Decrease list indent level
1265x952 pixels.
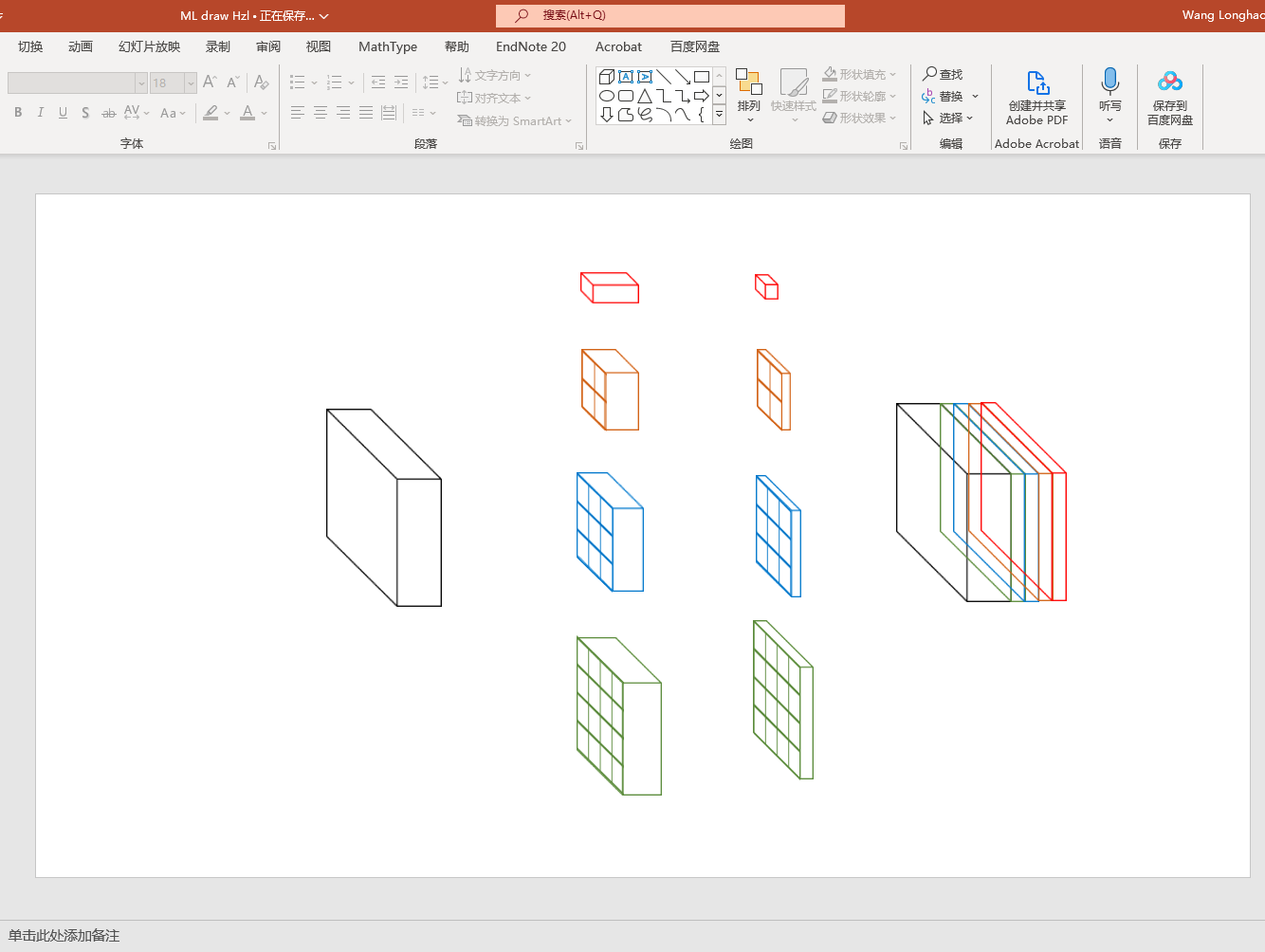(378, 82)
